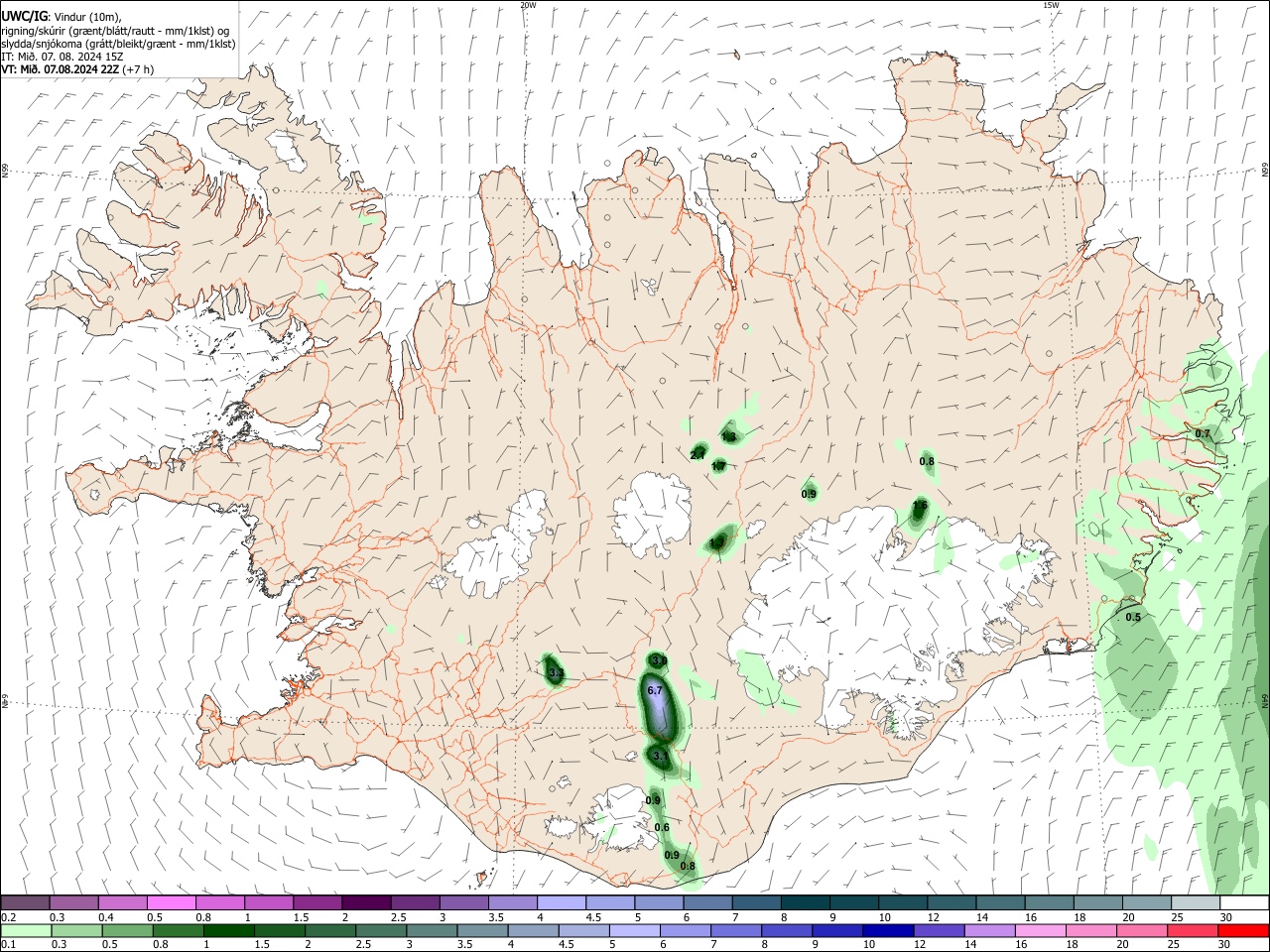Click the UWC/IG title text

click(x=25, y=17)
